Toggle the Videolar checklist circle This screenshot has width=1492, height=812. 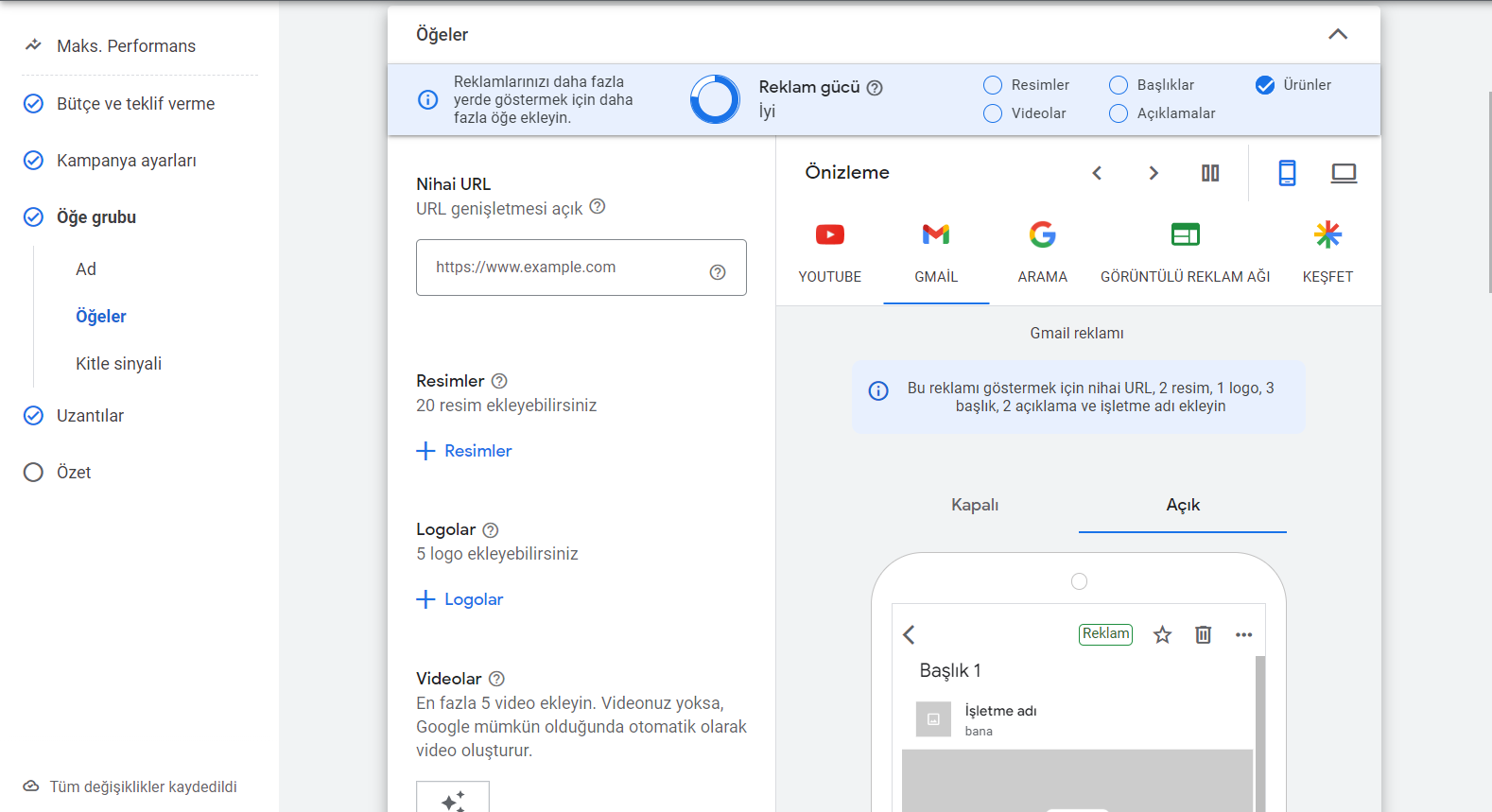coord(993,113)
